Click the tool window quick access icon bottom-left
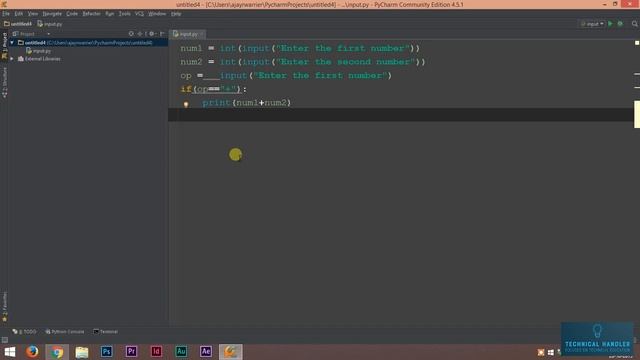The height and width of the screenshot is (360, 640). (5, 340)
